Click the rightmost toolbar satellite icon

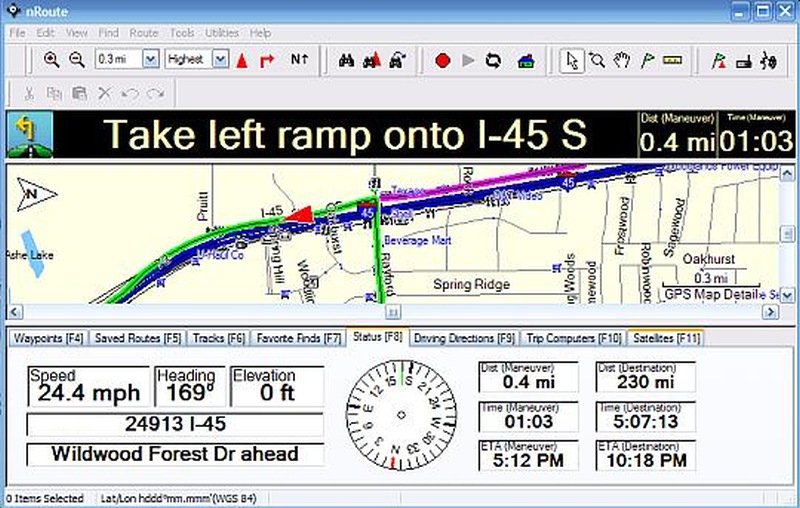(768, 61)
